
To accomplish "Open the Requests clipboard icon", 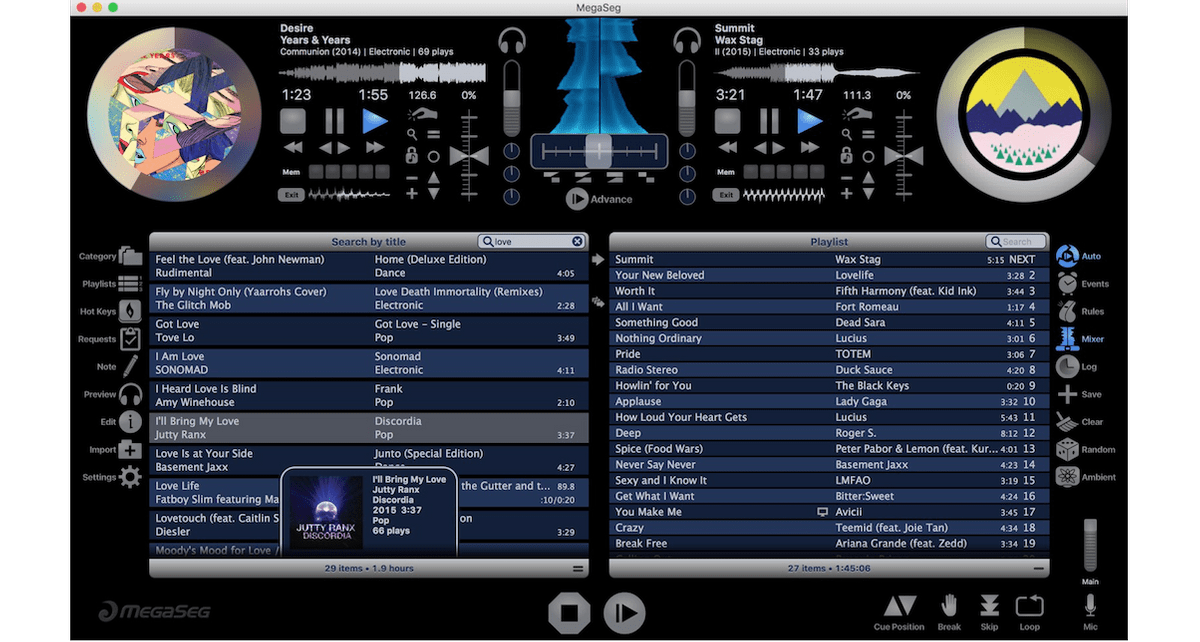I will click(130, 339).
